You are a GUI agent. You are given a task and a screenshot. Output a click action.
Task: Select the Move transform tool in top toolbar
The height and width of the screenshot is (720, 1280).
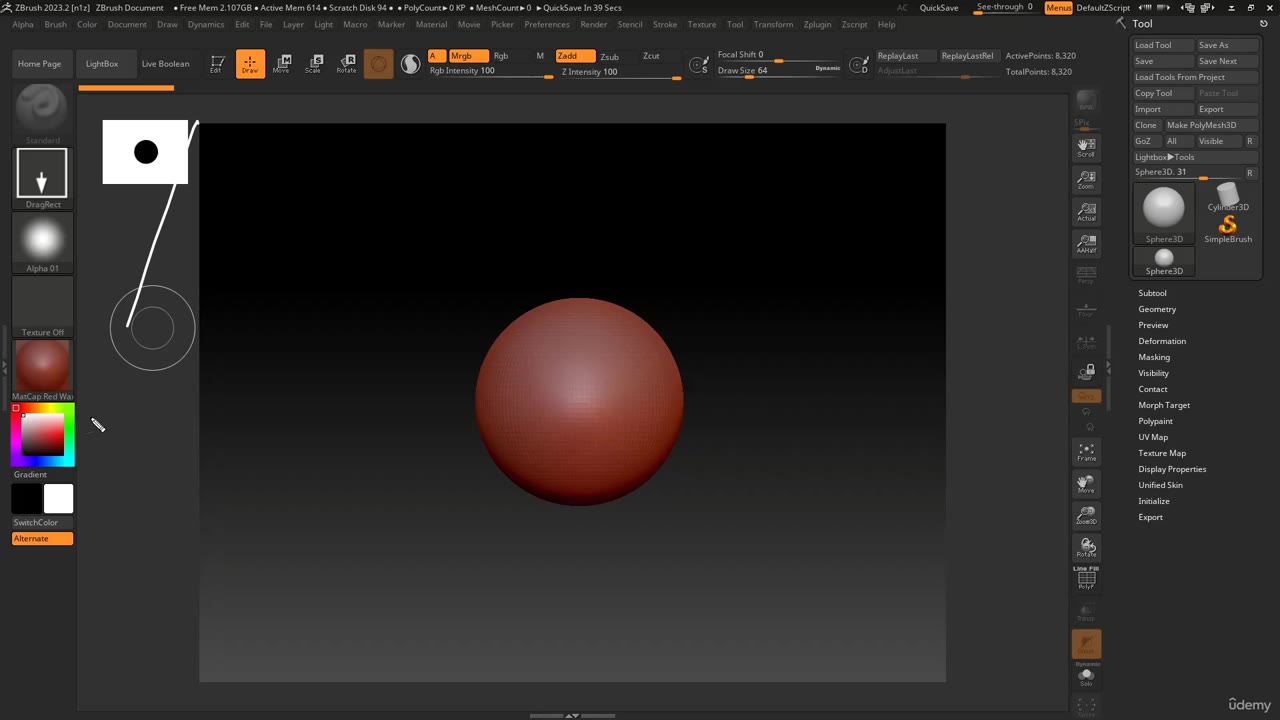(x=282, y=64)
